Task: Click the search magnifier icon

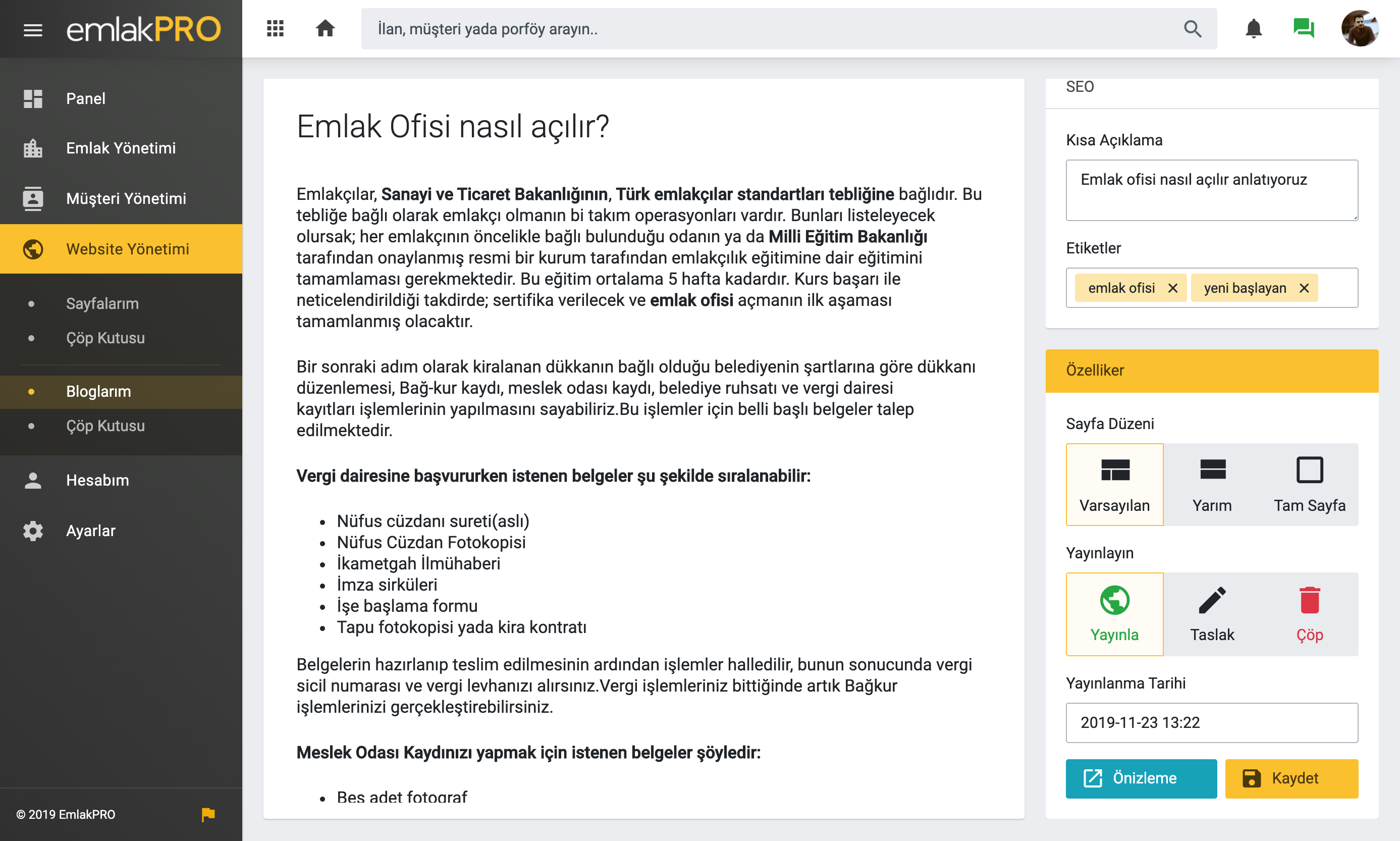Action: coord(1193,29)
